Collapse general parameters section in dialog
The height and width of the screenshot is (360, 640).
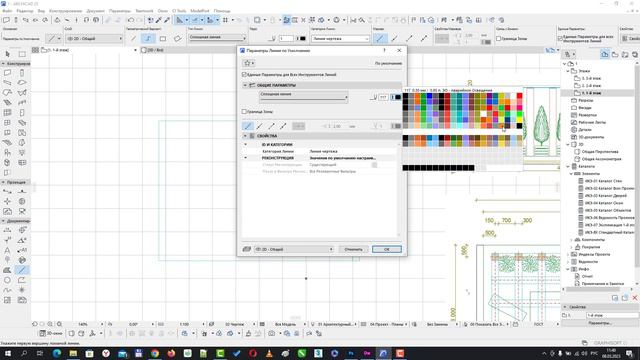tap(245, 85)
